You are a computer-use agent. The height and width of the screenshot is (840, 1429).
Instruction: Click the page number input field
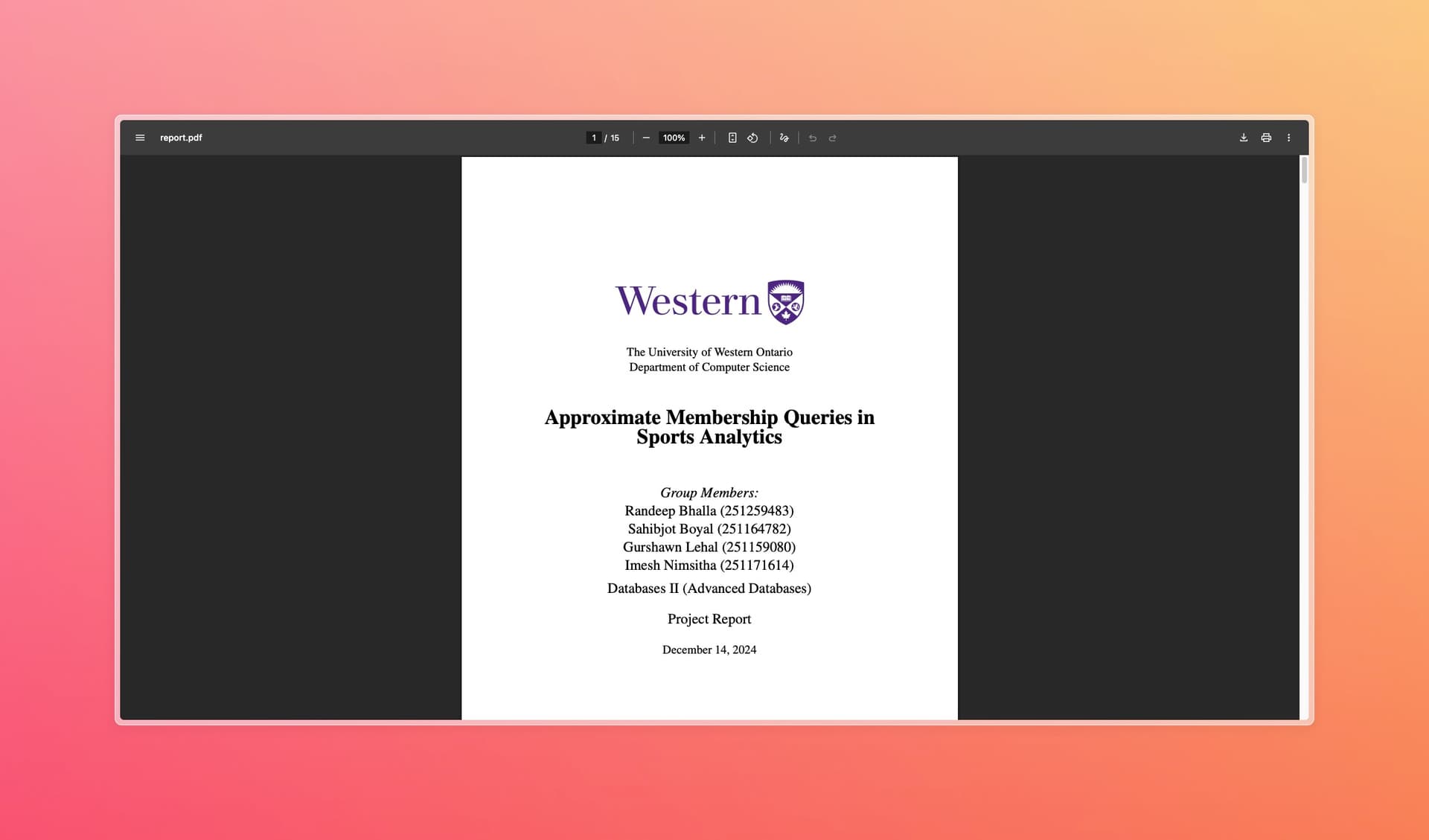[593, 138]
